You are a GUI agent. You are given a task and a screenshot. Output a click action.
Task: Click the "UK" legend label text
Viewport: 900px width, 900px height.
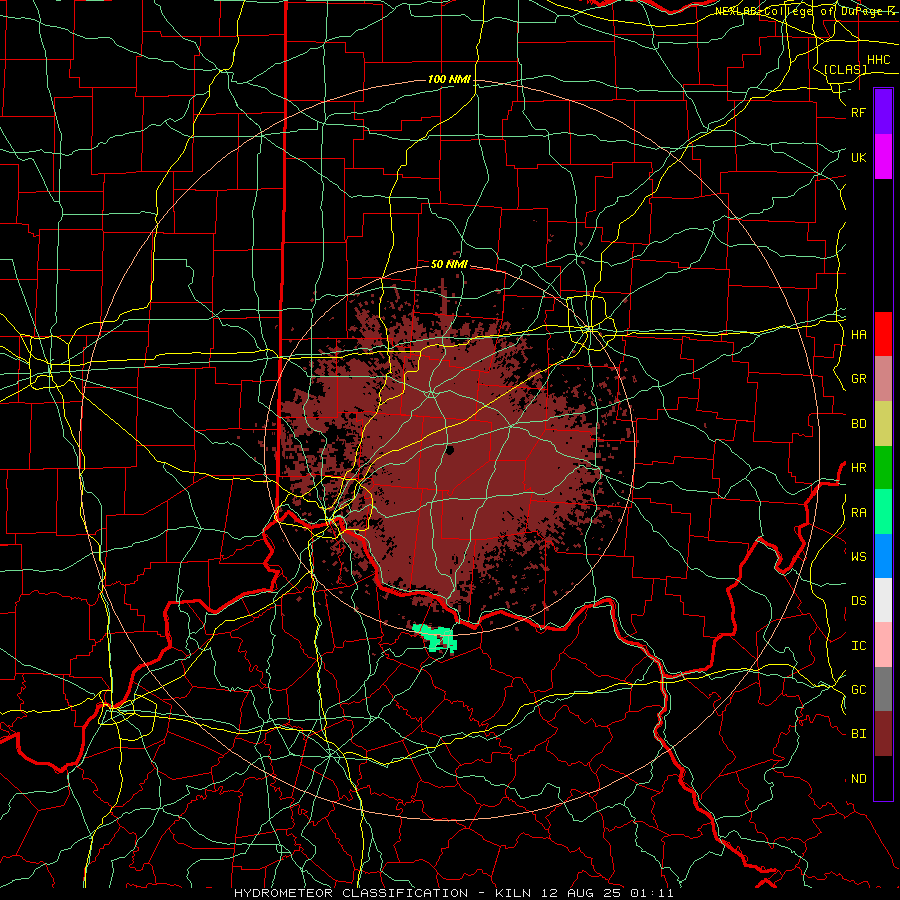[x=858, y=157]
